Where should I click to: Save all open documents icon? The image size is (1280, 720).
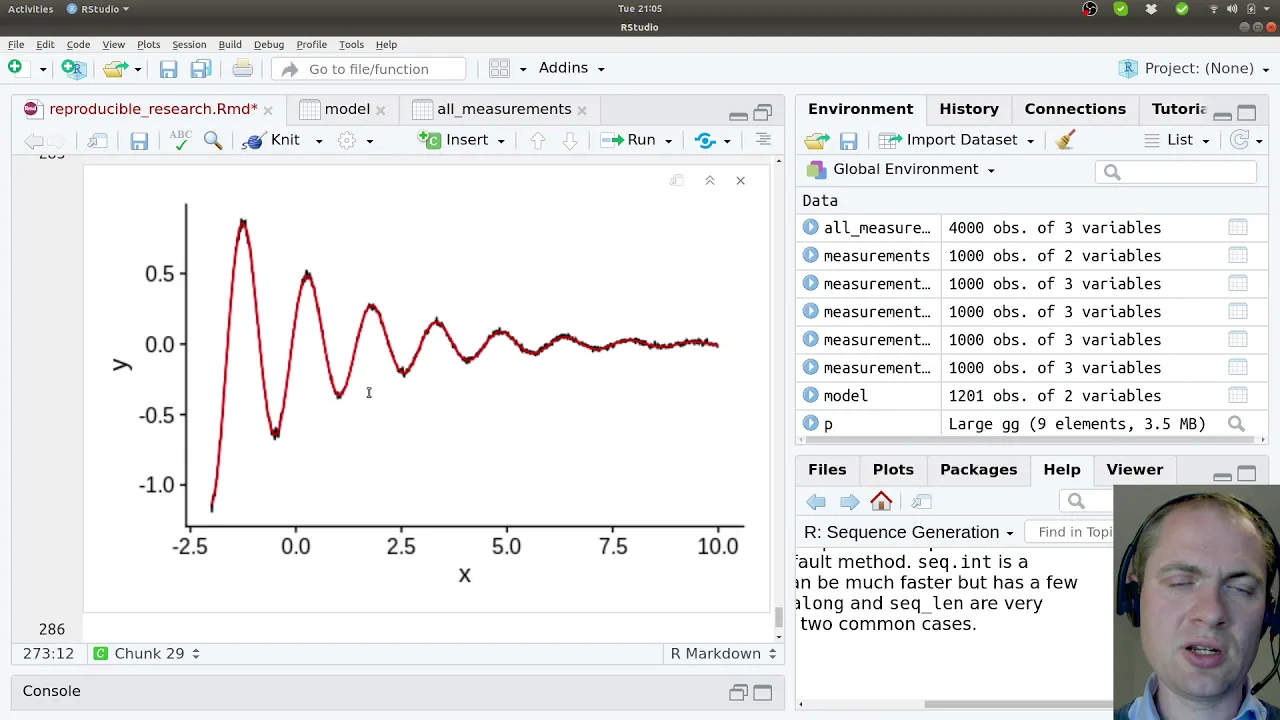[201, 68]
